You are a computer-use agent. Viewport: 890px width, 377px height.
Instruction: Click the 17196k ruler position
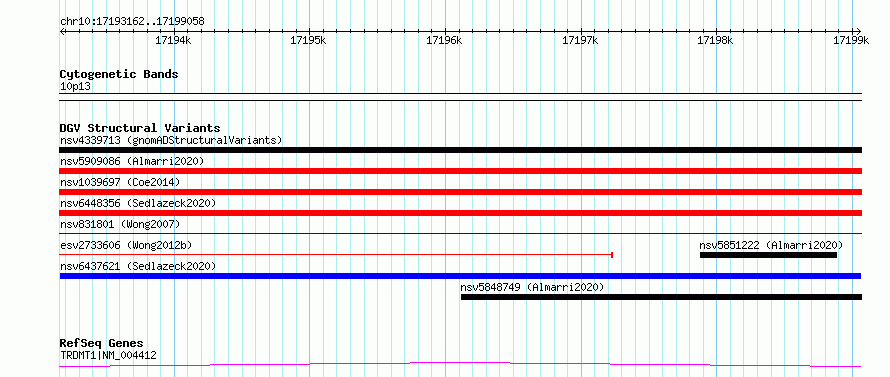point(444,40)
